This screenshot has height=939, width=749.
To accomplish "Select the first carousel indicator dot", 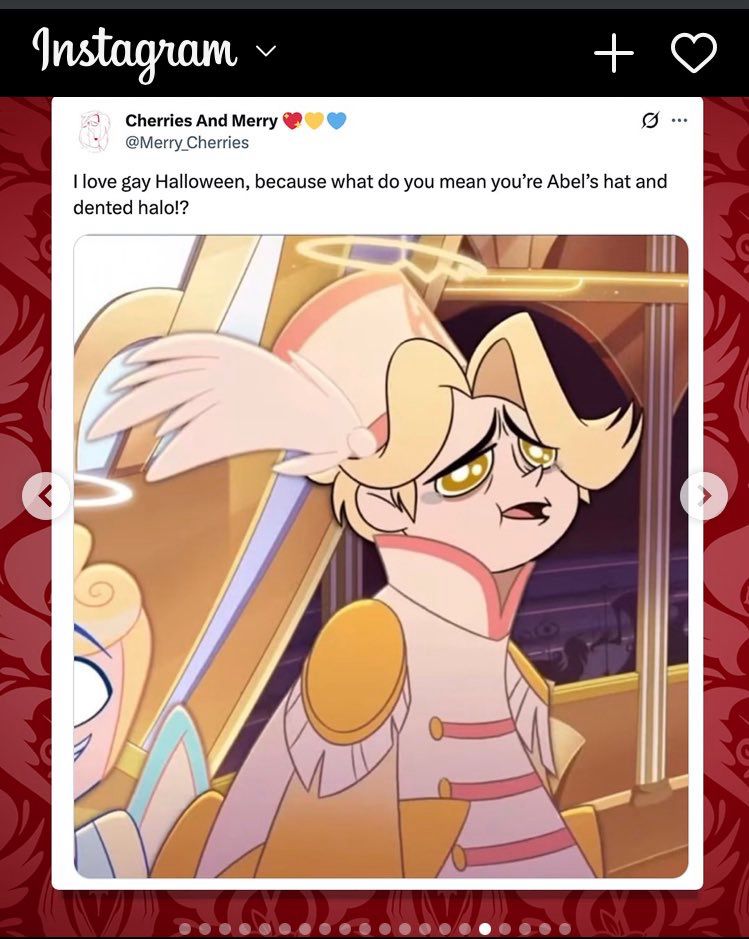I will [184, 929].
